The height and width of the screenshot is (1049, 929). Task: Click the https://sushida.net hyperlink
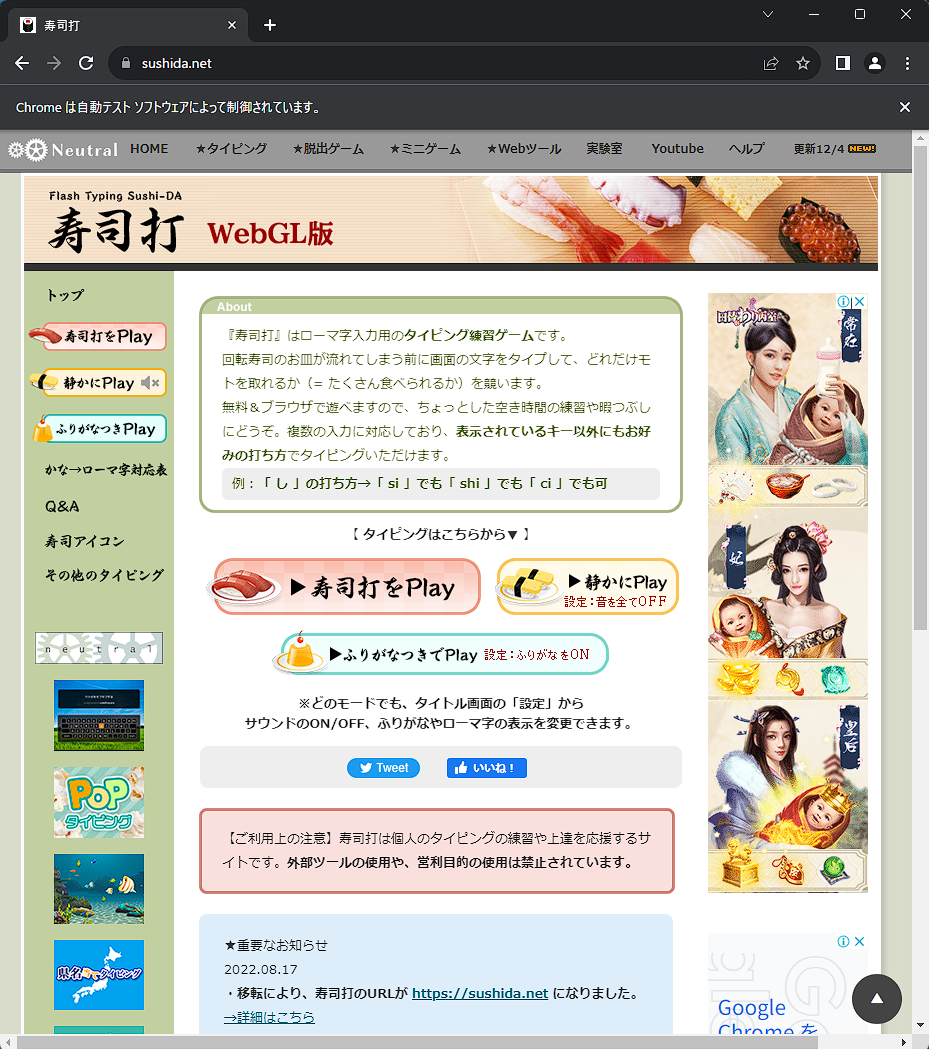pos(479,993)
